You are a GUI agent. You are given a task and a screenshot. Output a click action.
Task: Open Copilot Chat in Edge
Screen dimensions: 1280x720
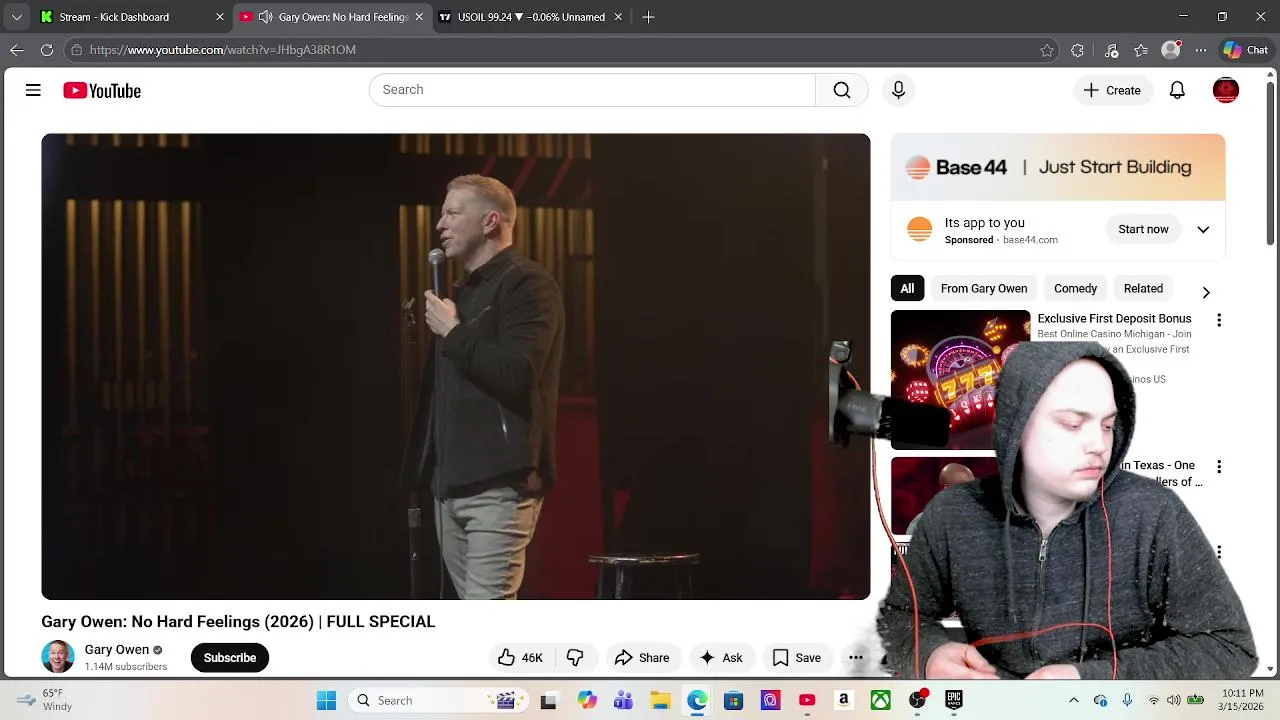pos(1246,50)
